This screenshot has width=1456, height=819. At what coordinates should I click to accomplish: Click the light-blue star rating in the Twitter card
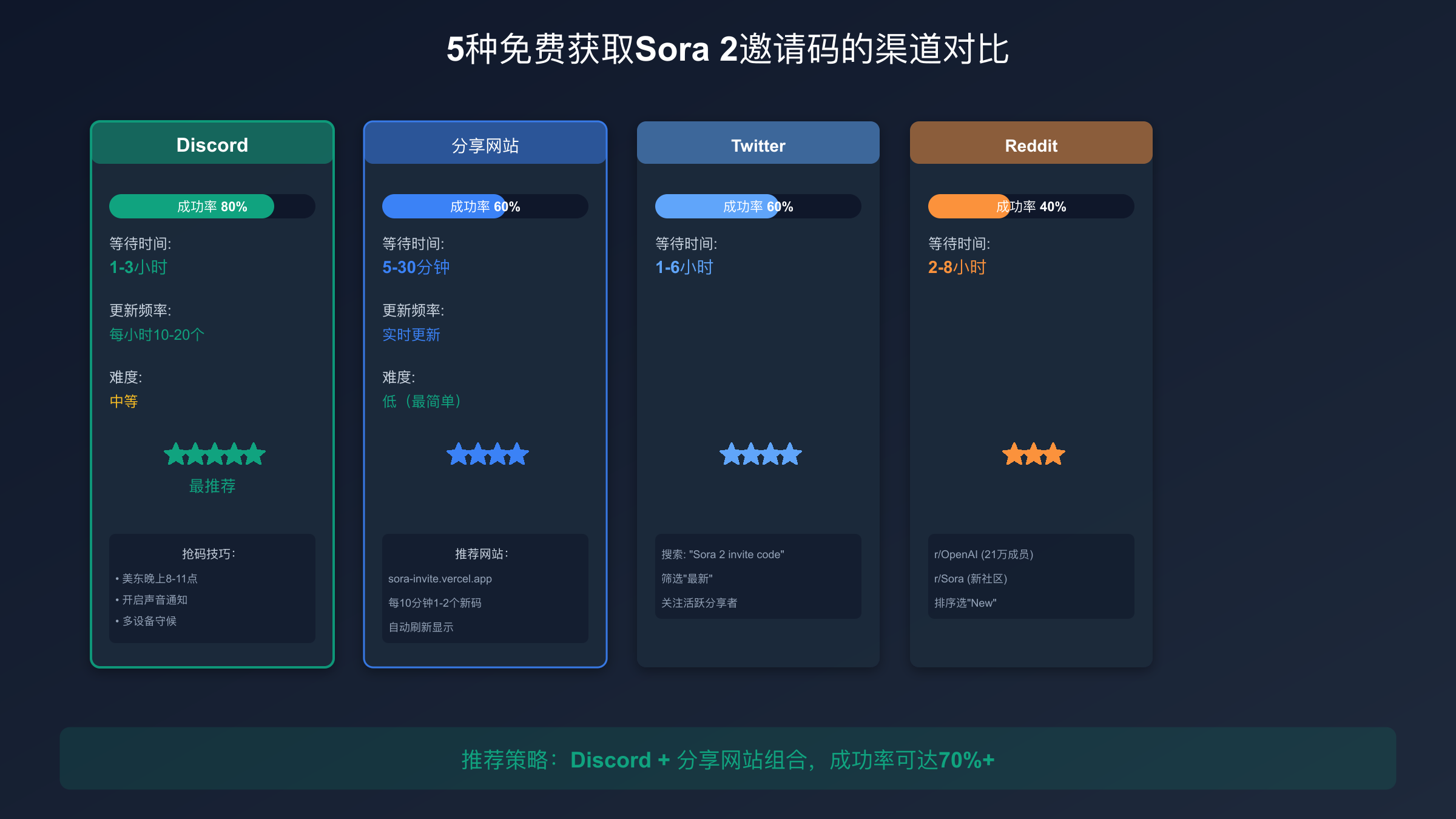click(x=760, y=454)
